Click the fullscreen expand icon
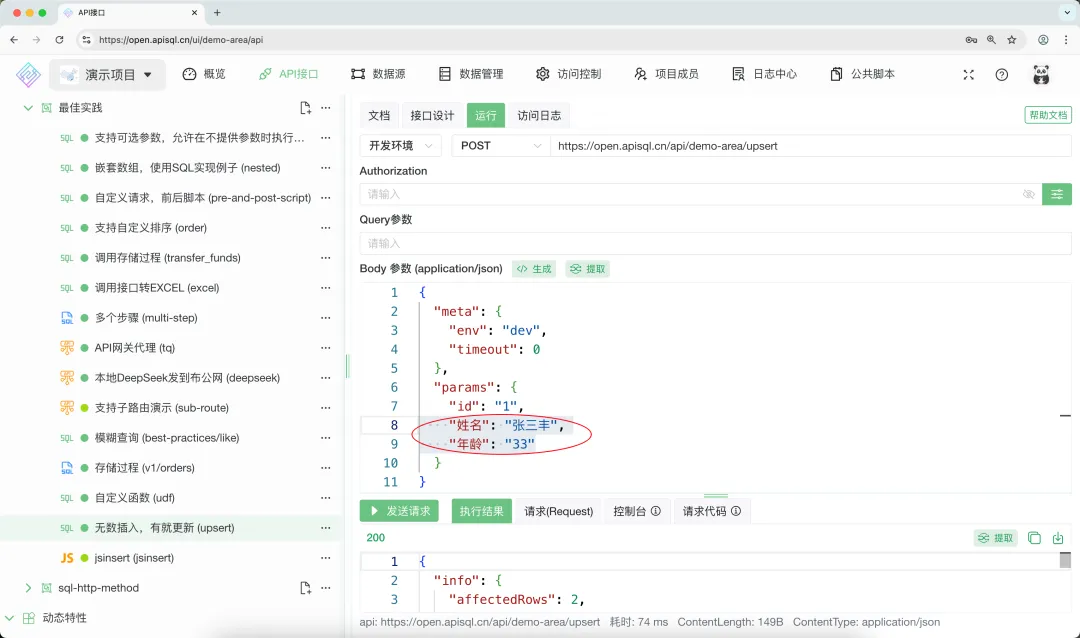 [x=967, y=74]
